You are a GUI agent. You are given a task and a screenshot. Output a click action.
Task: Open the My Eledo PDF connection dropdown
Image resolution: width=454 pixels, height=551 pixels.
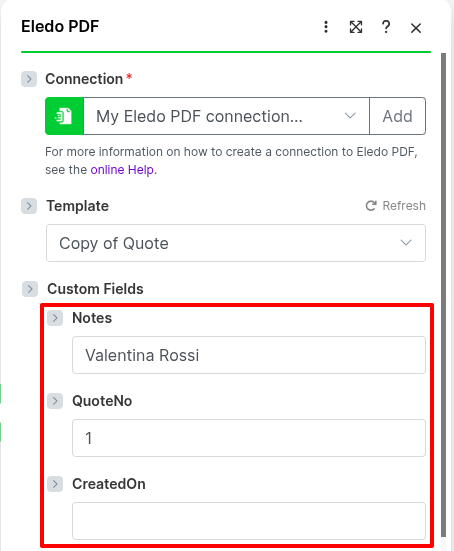(x=226, y=116)
